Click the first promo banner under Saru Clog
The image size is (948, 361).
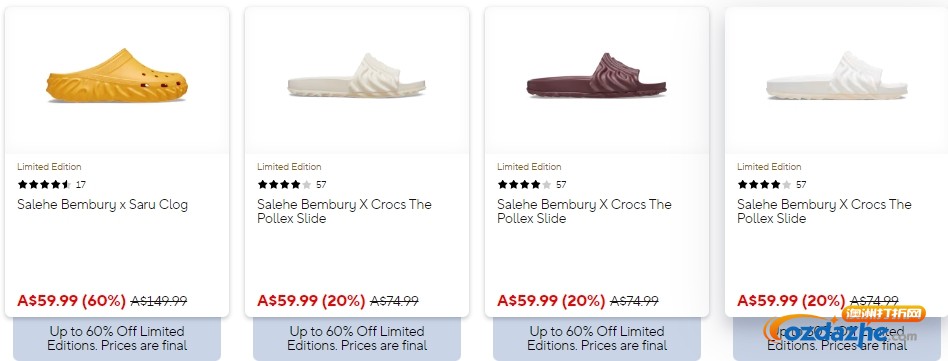117,339
